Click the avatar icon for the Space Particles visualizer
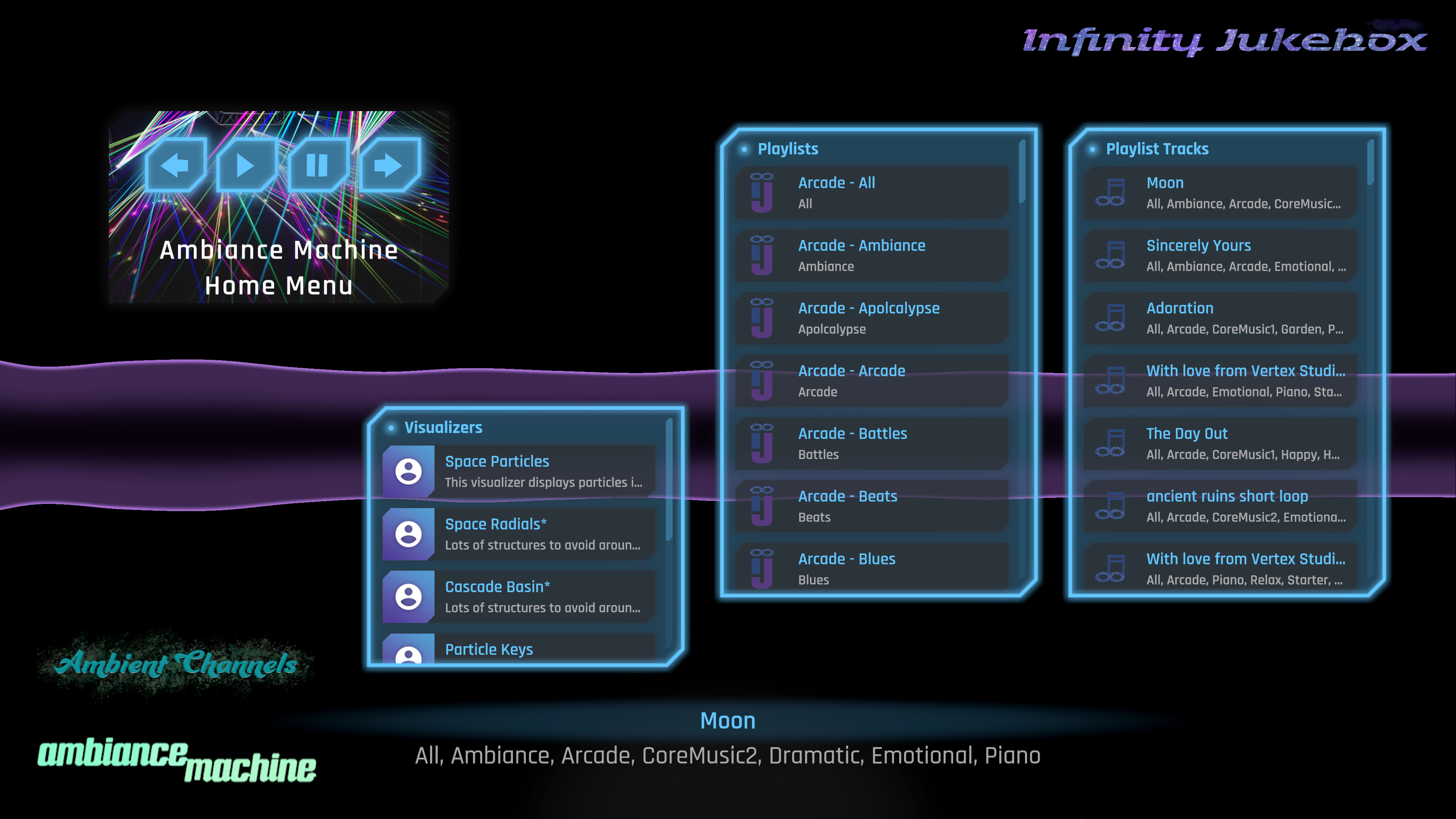 click(x=409, y=471)
